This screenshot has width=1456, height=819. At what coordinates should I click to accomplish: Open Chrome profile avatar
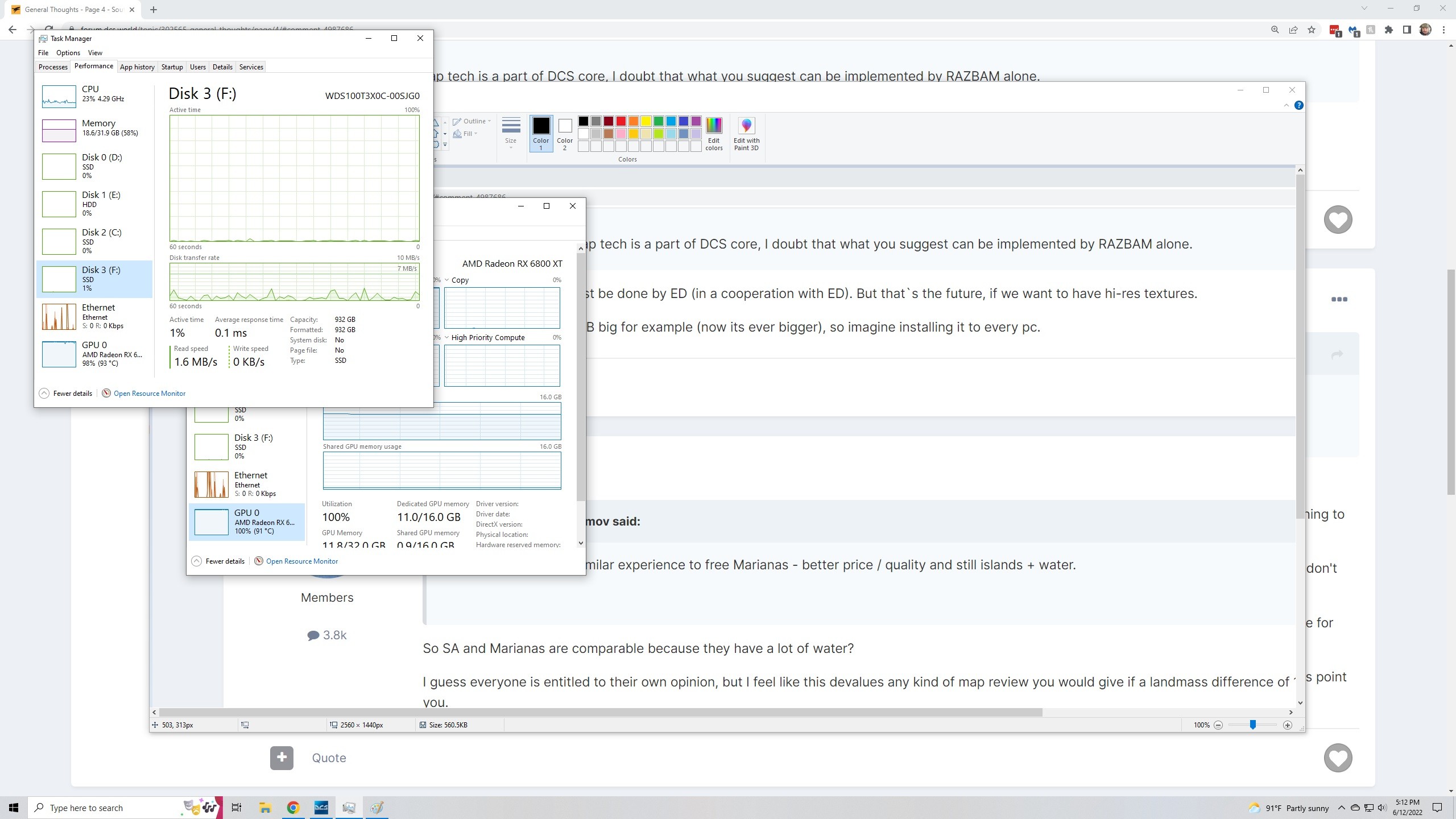coord(1425,30)
